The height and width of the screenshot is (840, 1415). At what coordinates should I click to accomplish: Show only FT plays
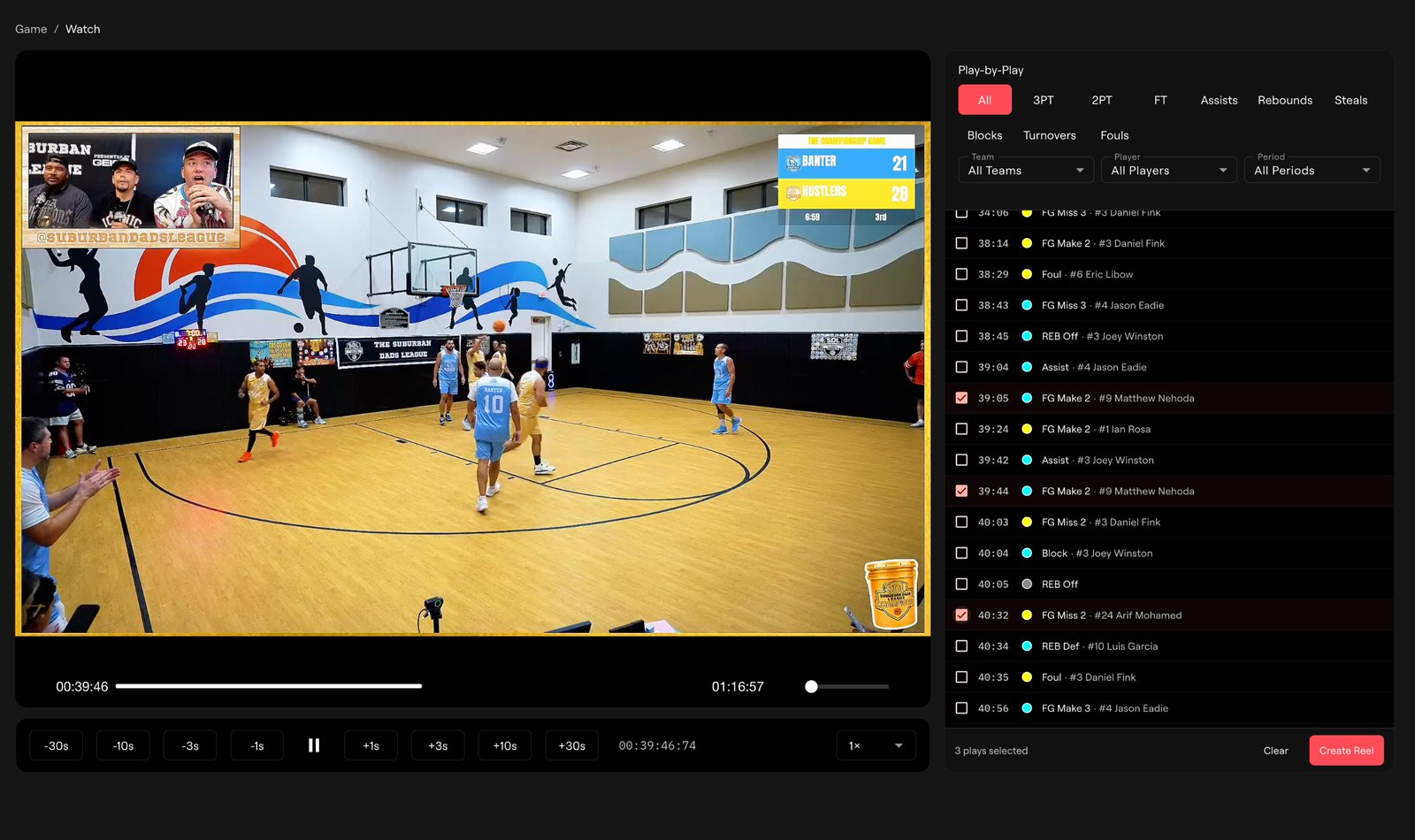(x=1160, y=100)
